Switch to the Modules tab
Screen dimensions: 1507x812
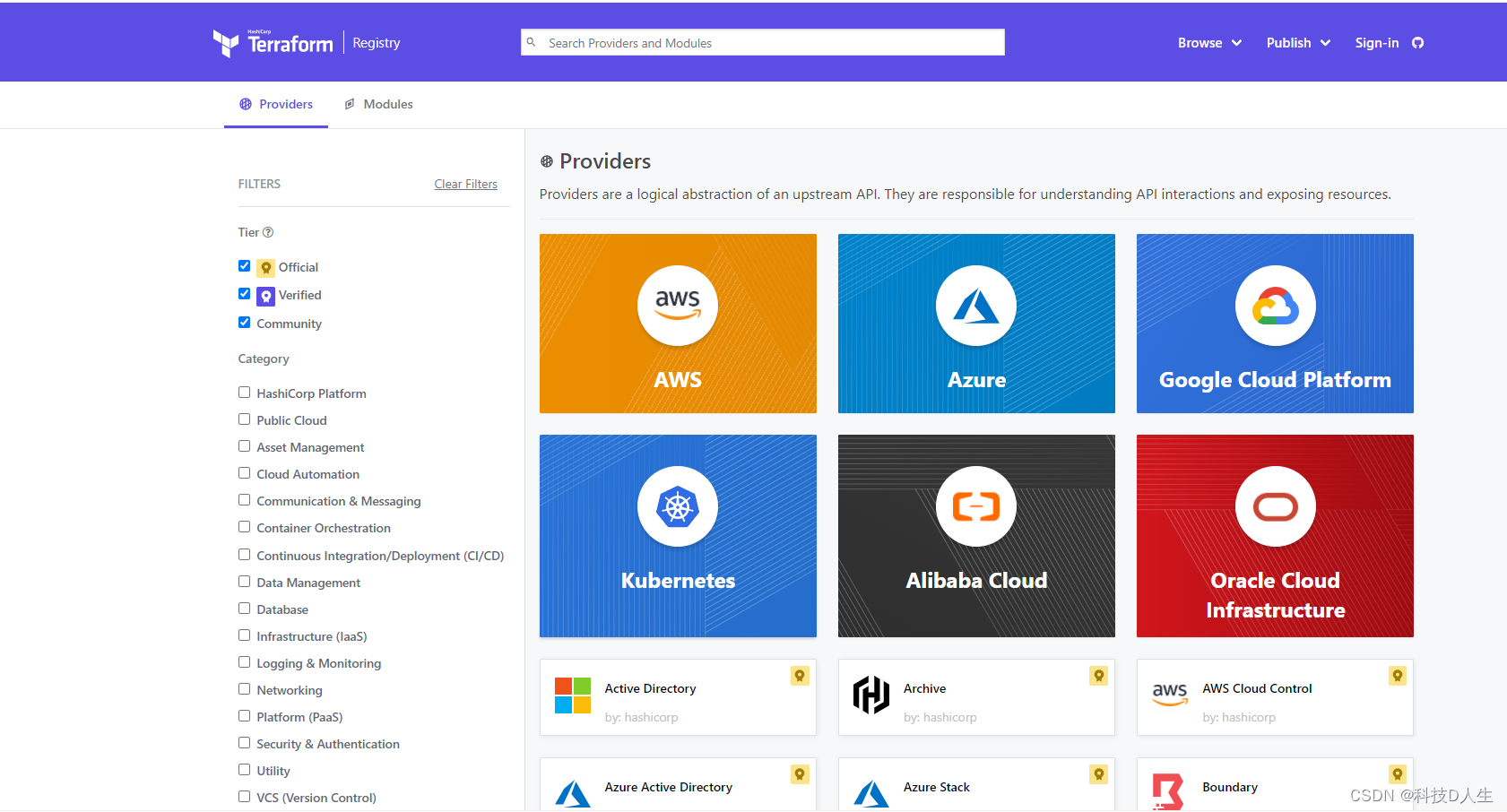click(387, 104)
